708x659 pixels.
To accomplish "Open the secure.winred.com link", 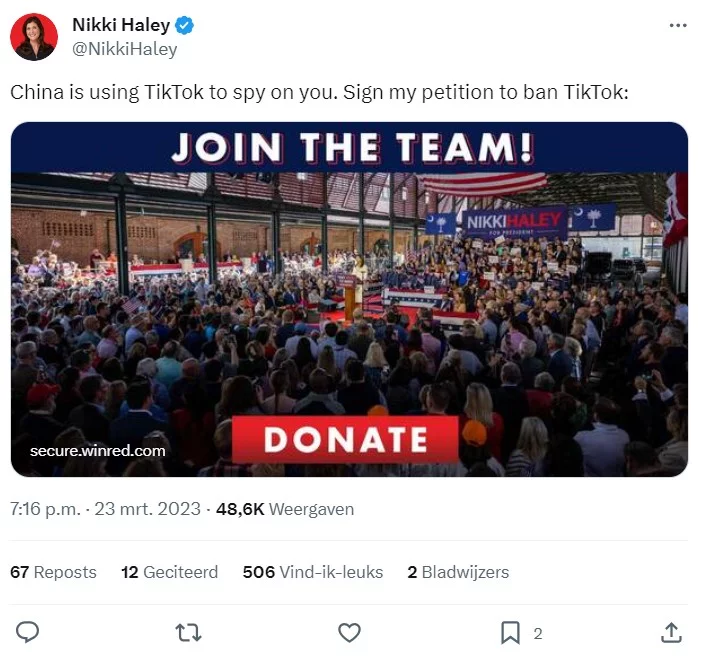I will [98, 450].
